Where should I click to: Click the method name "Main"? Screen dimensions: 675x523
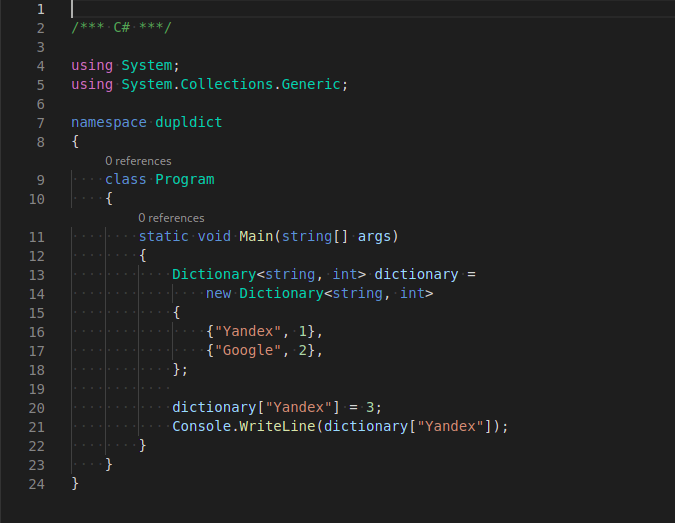(x=256, y=236)
